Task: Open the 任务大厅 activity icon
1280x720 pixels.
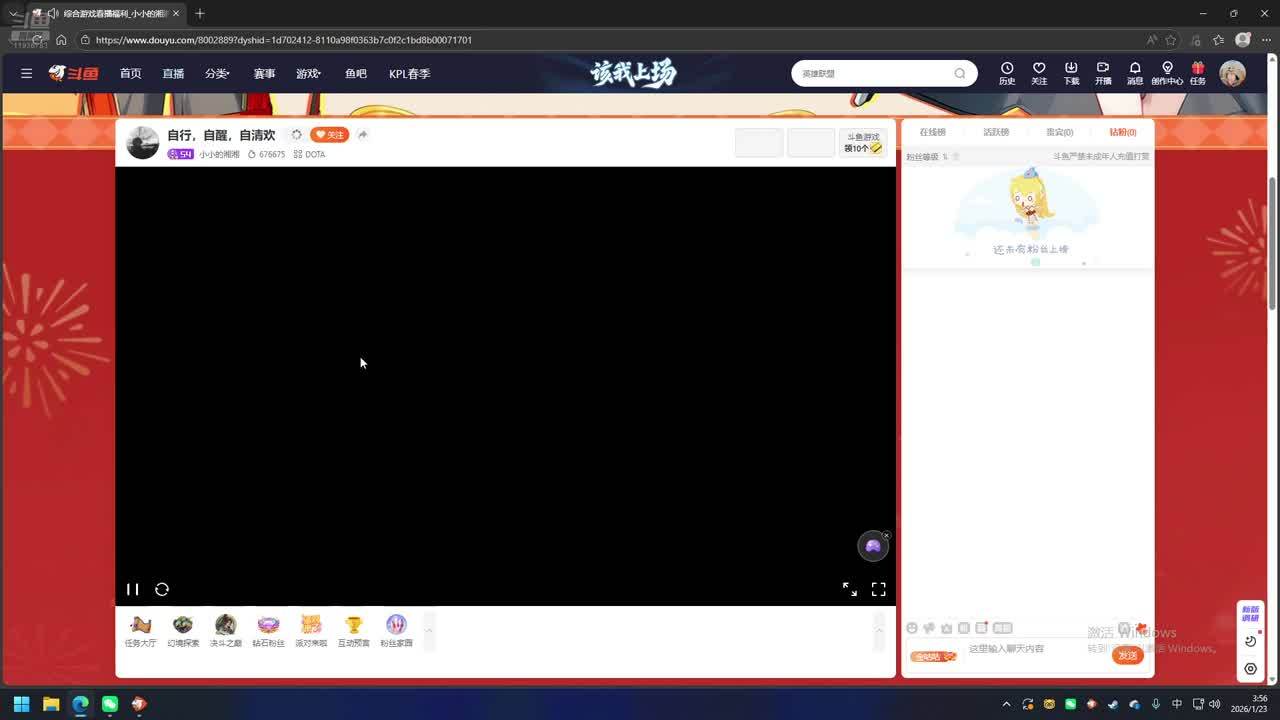Action: 140,630
